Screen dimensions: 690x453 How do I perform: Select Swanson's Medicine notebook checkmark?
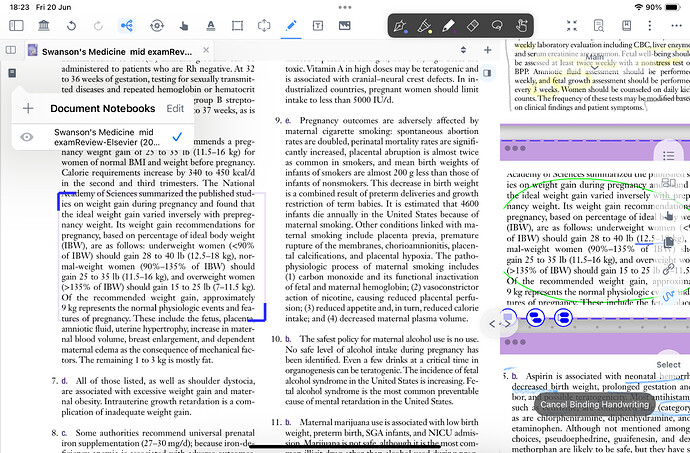coord(177,137)
